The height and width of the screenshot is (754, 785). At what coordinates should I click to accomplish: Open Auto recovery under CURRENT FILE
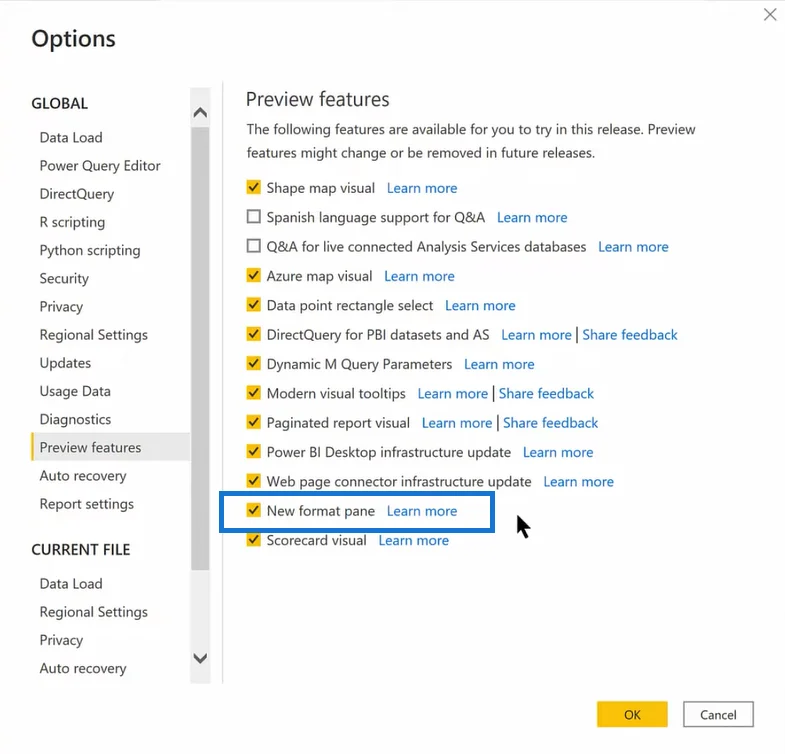click(x=83, y=669)
